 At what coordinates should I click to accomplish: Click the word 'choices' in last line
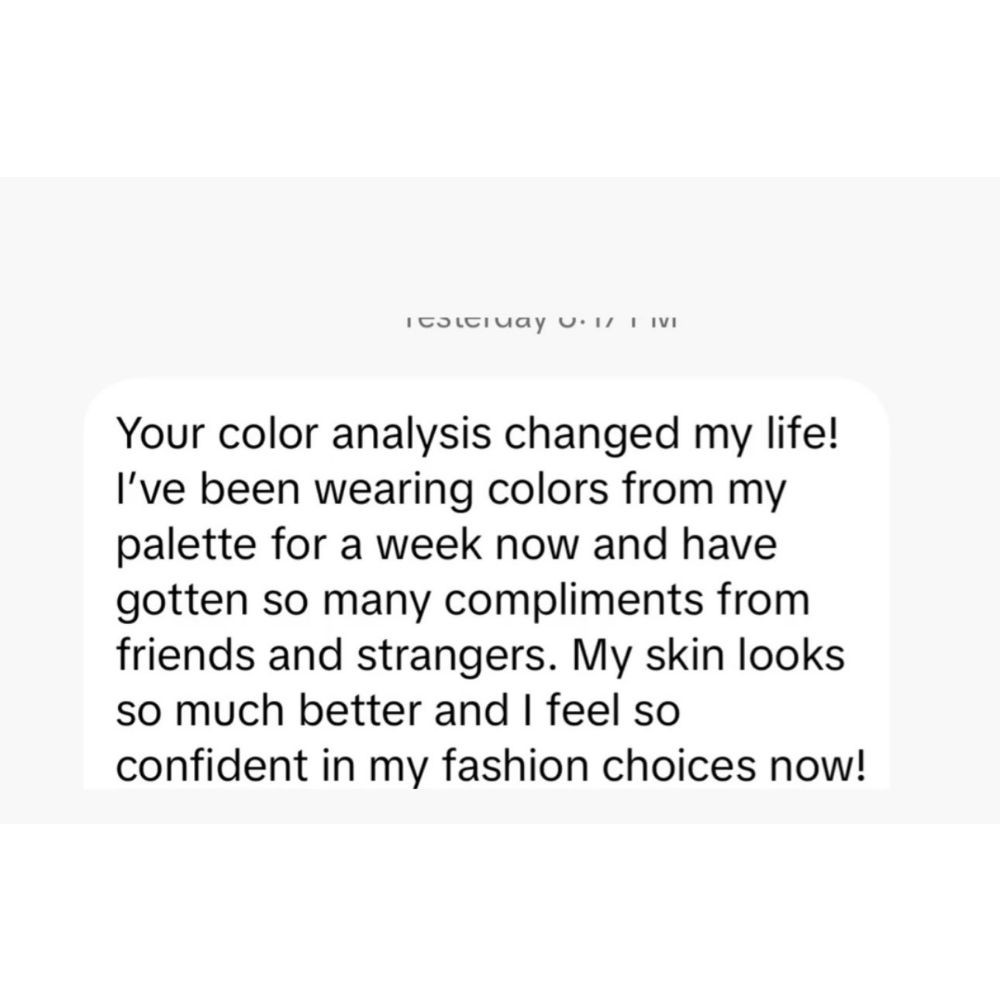(679, 766)
